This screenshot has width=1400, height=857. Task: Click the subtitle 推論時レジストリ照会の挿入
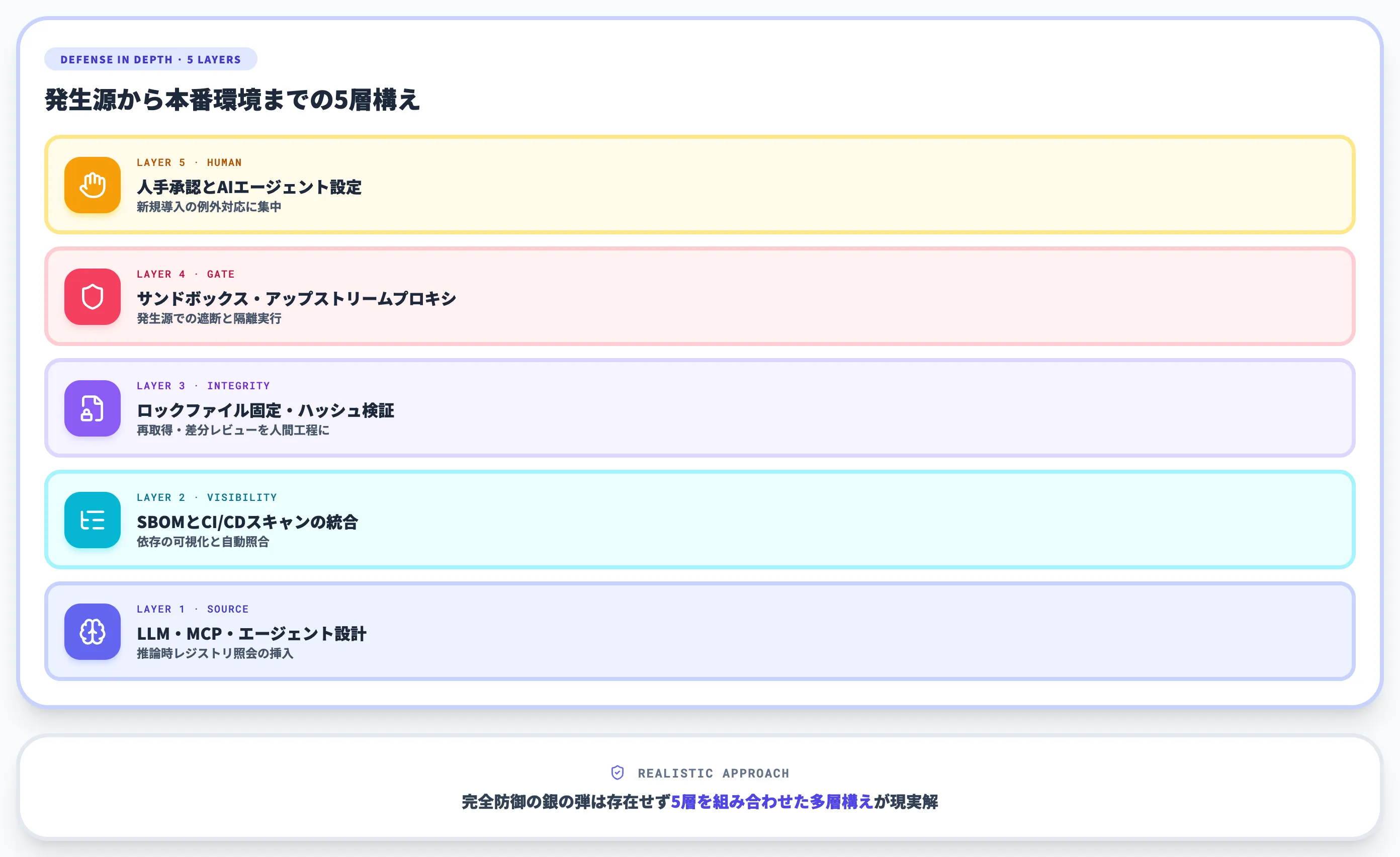coord(215,653)
